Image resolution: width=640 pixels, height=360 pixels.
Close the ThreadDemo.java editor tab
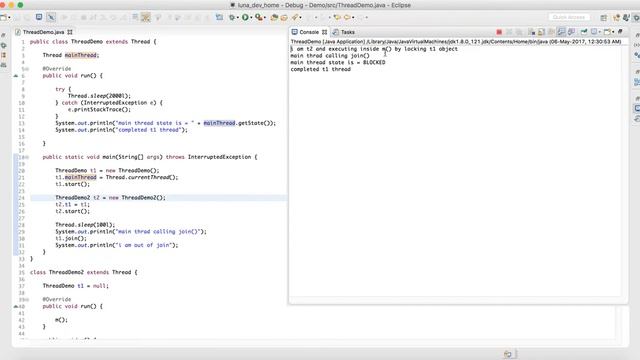point(70,32)
